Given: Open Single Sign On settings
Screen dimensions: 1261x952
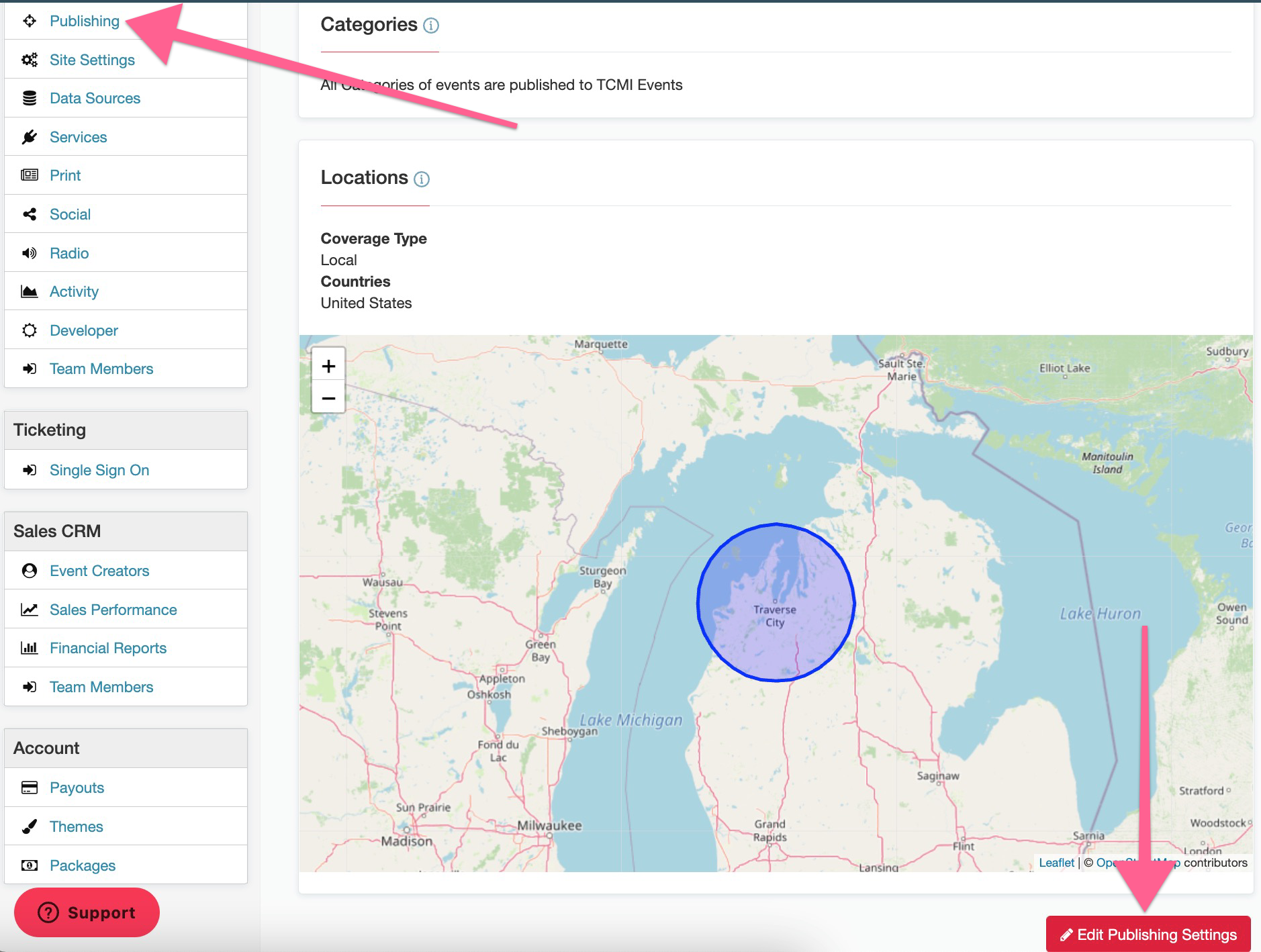Looking at the screenshot, I should click(x=99, y=470).
